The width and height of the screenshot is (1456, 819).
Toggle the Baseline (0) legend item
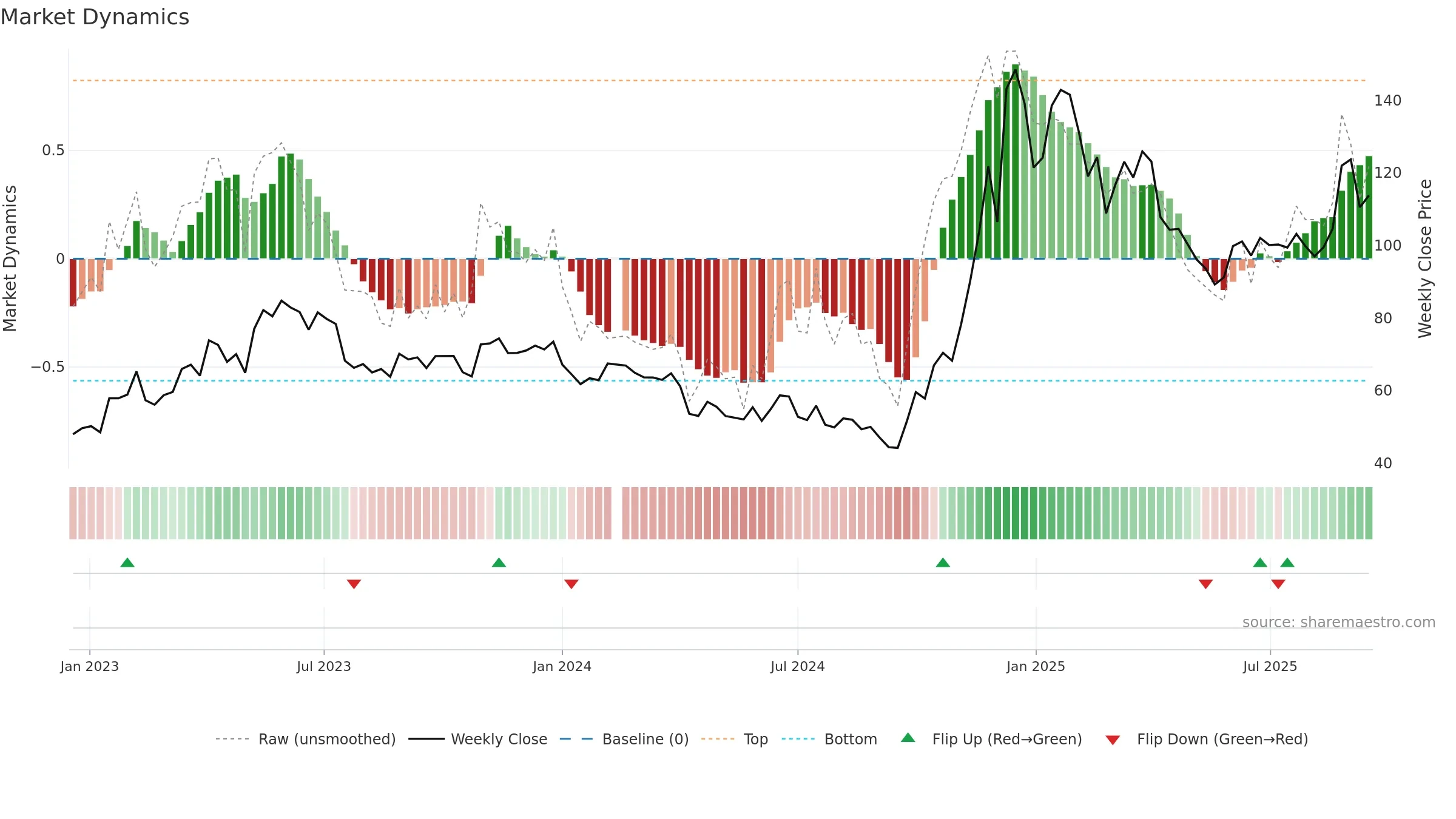click(624, 739)
